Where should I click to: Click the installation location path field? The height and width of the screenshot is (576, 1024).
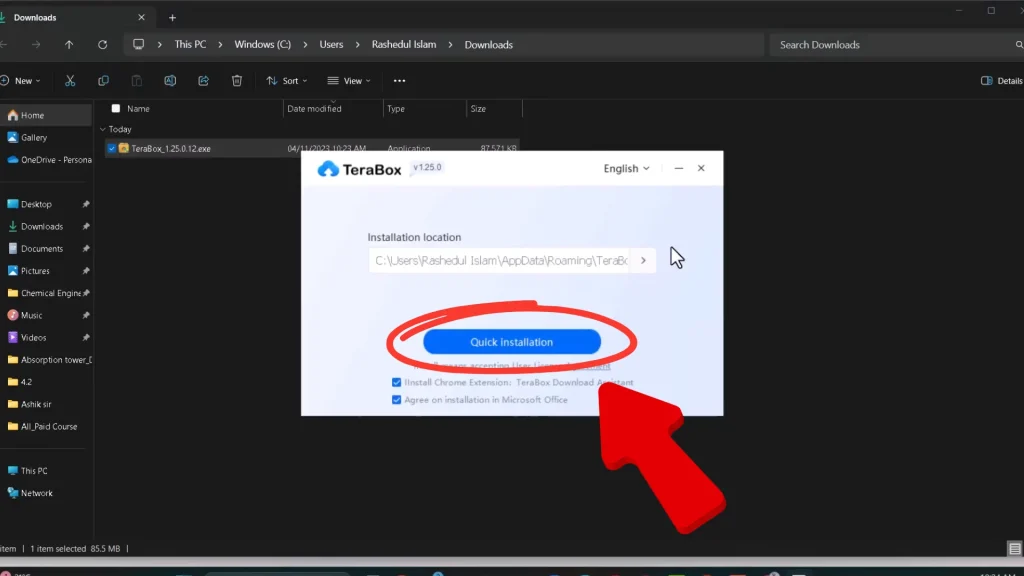tap(500, 261)
